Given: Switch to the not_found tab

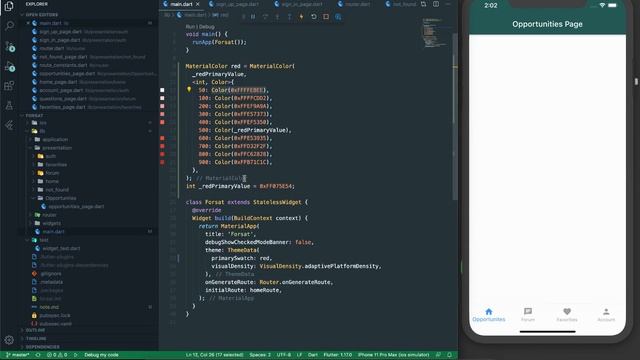Looking at the screenshot, I should [x=401, y=4].
